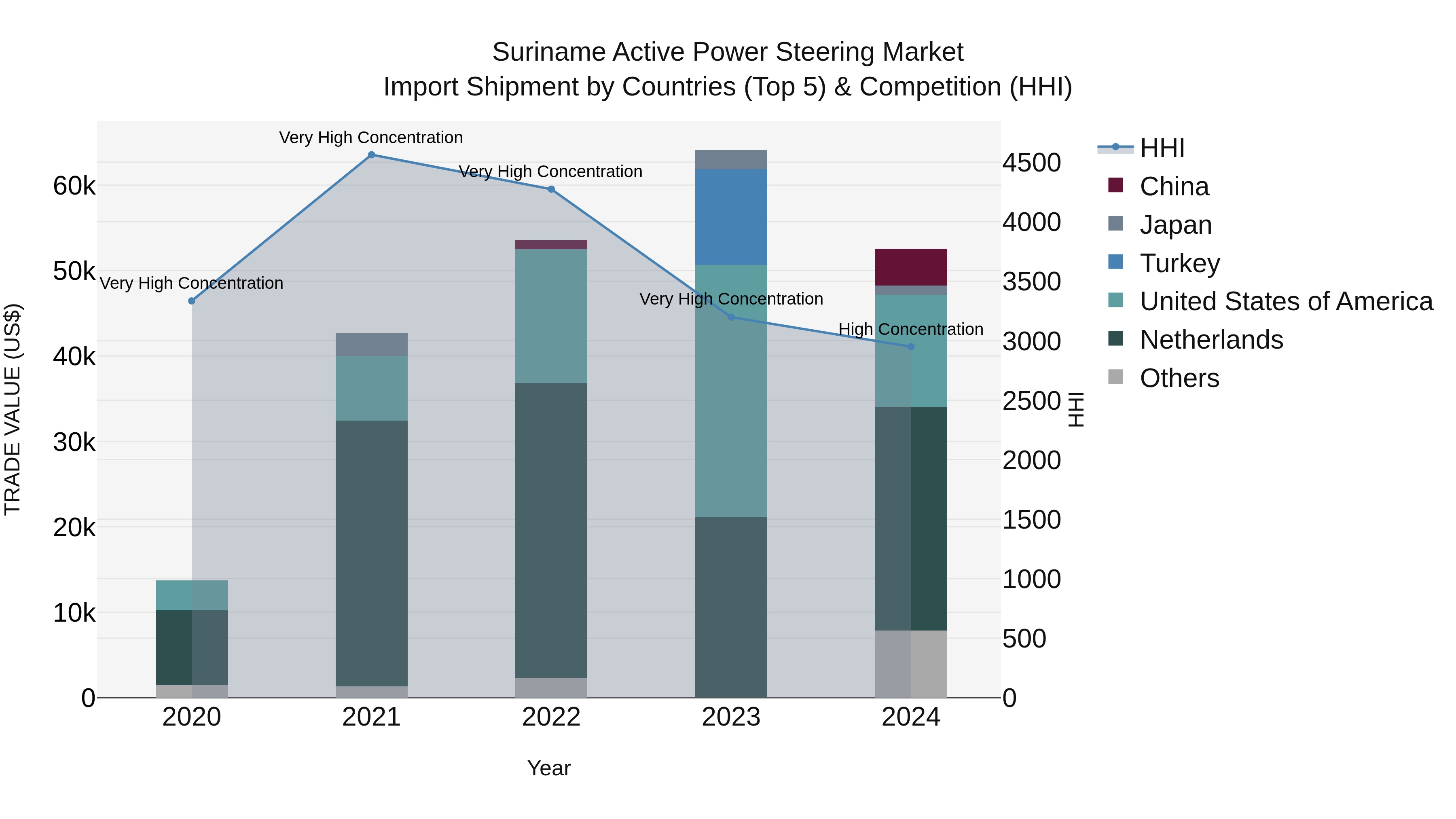Click the Japan segment atop 2023 bar
This screenshot has height=819, width=1456.
coord(731,160)
